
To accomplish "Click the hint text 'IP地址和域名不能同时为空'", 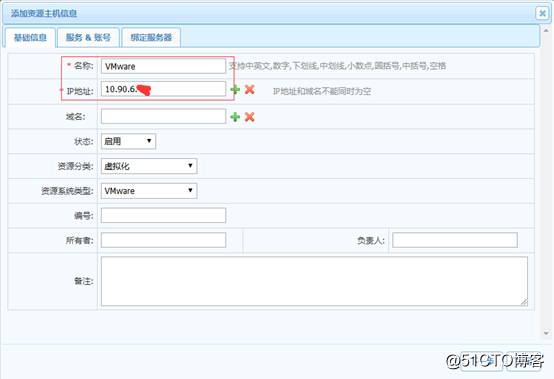I will (322, 91).
